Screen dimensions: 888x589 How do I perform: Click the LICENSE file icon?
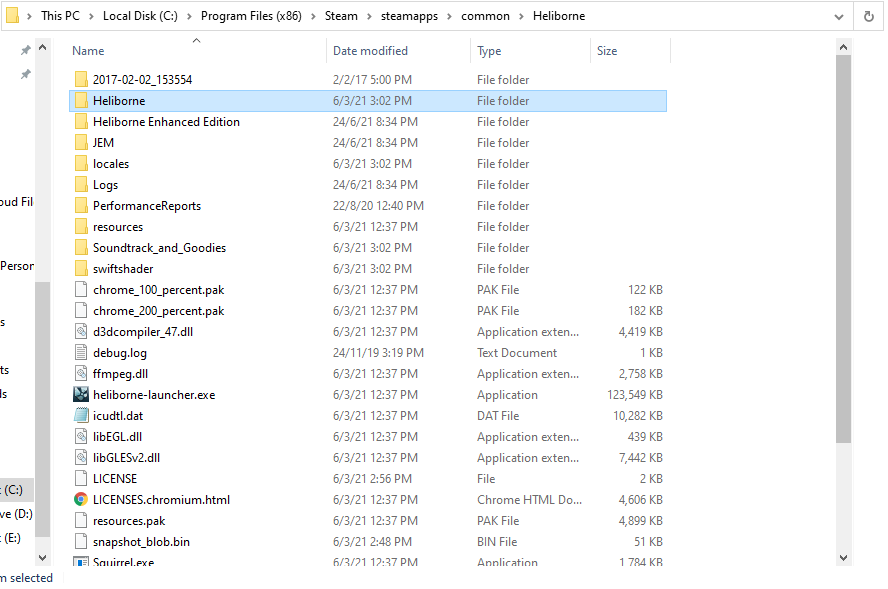tap(81, 479)
